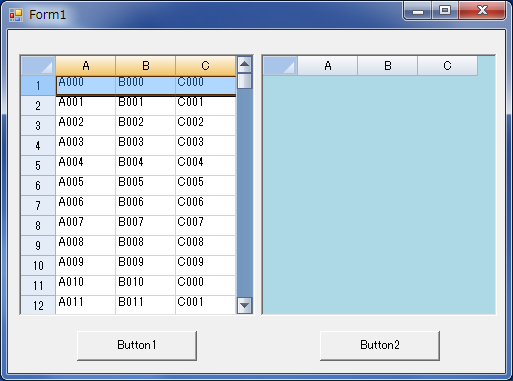Click cell B009
513x381 pixels.
146,266
